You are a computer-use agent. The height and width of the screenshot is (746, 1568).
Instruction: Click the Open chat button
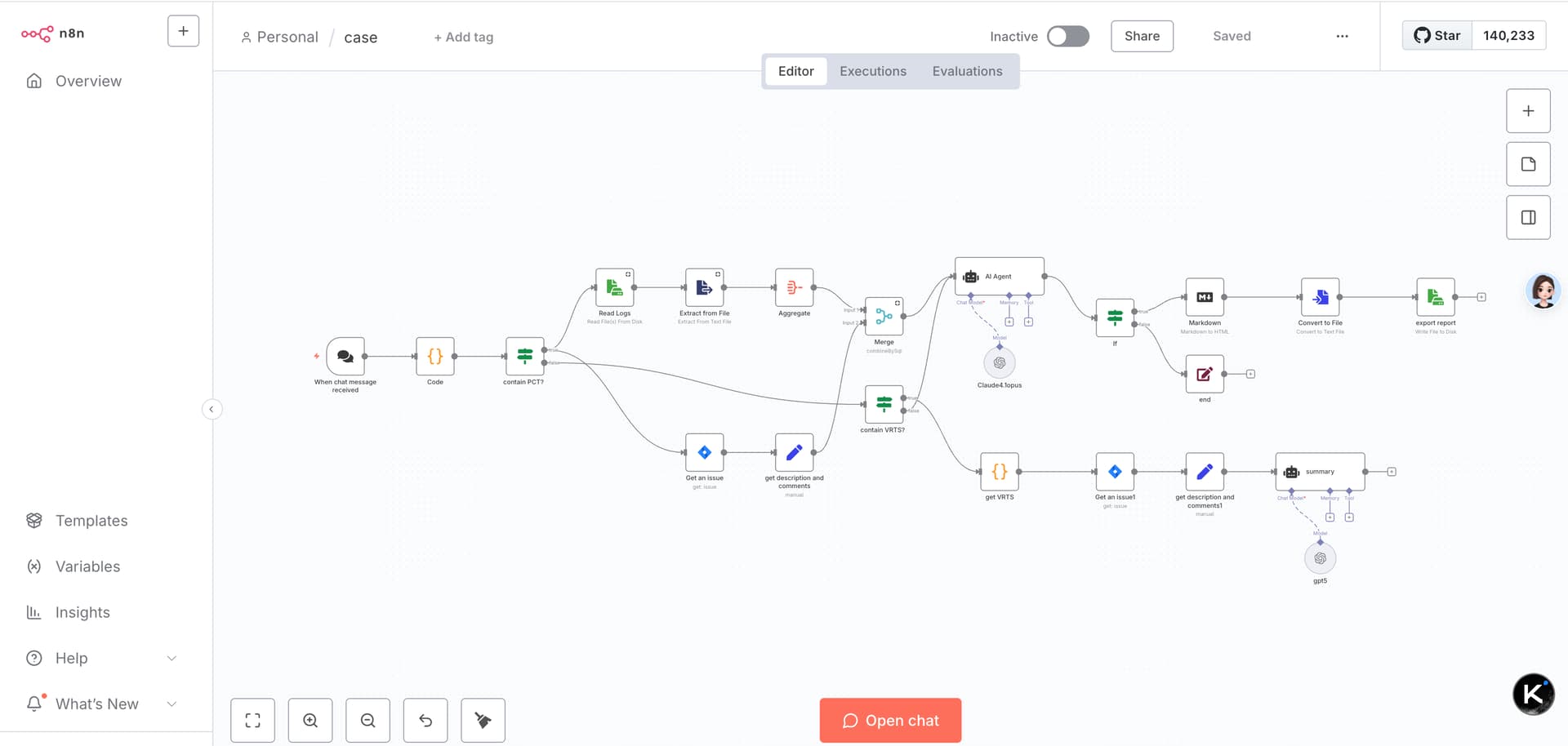pyautogui.click(x=890, y=720)
